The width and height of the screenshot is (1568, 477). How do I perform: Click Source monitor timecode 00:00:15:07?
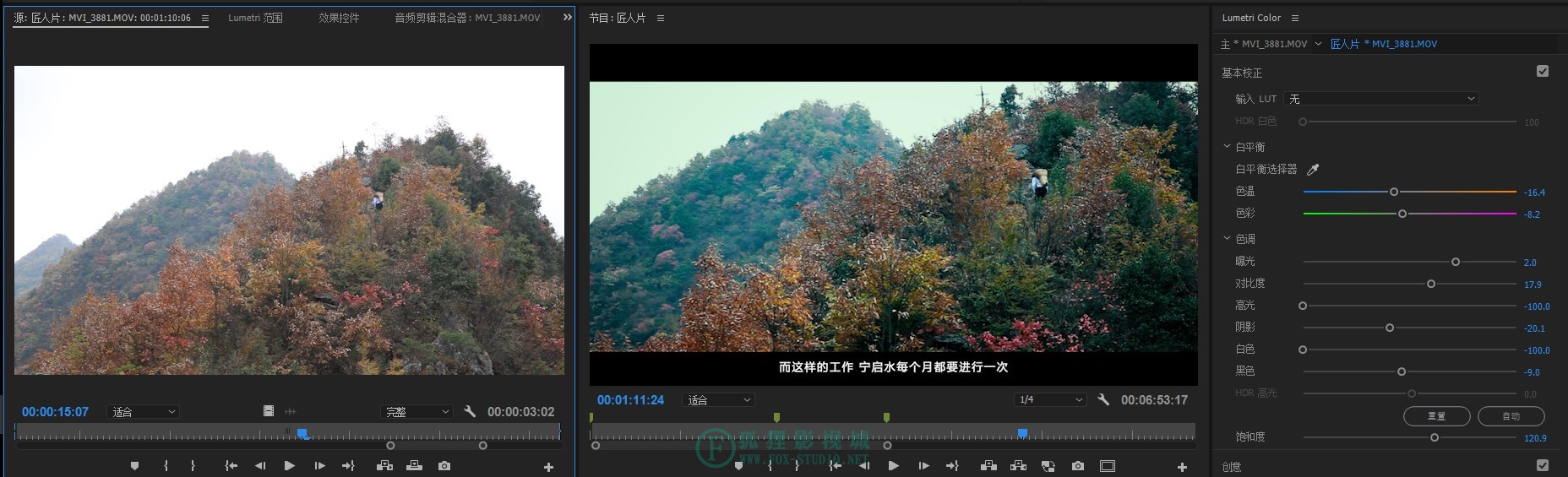(x=55, y=412)
